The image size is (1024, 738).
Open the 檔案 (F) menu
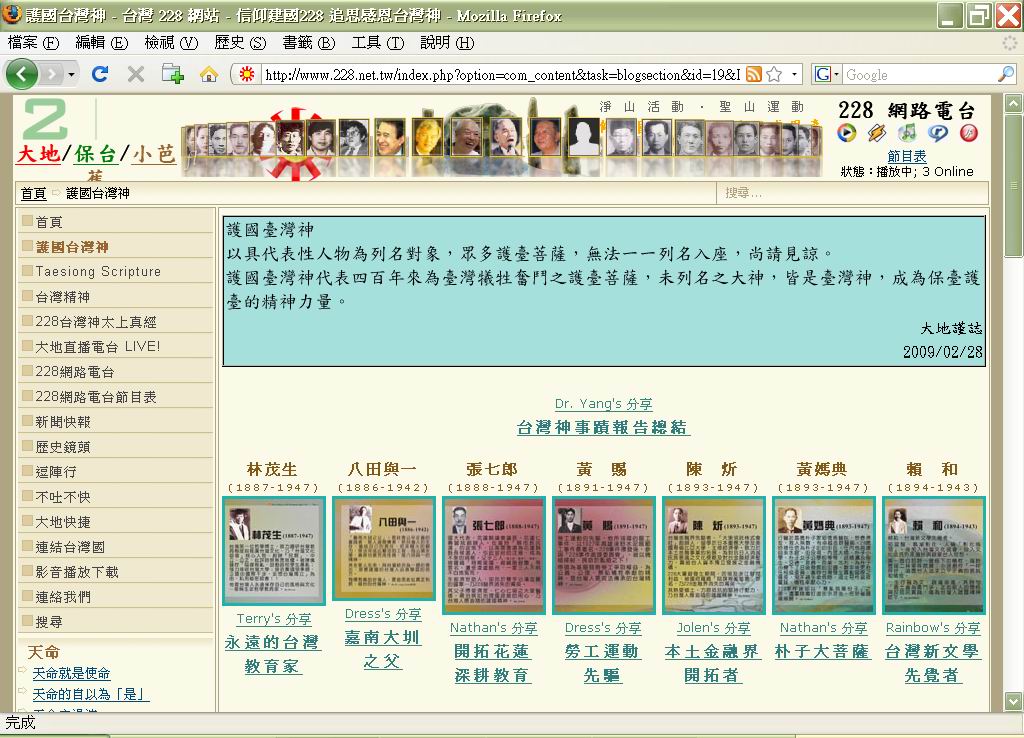[x=33, y=43]
